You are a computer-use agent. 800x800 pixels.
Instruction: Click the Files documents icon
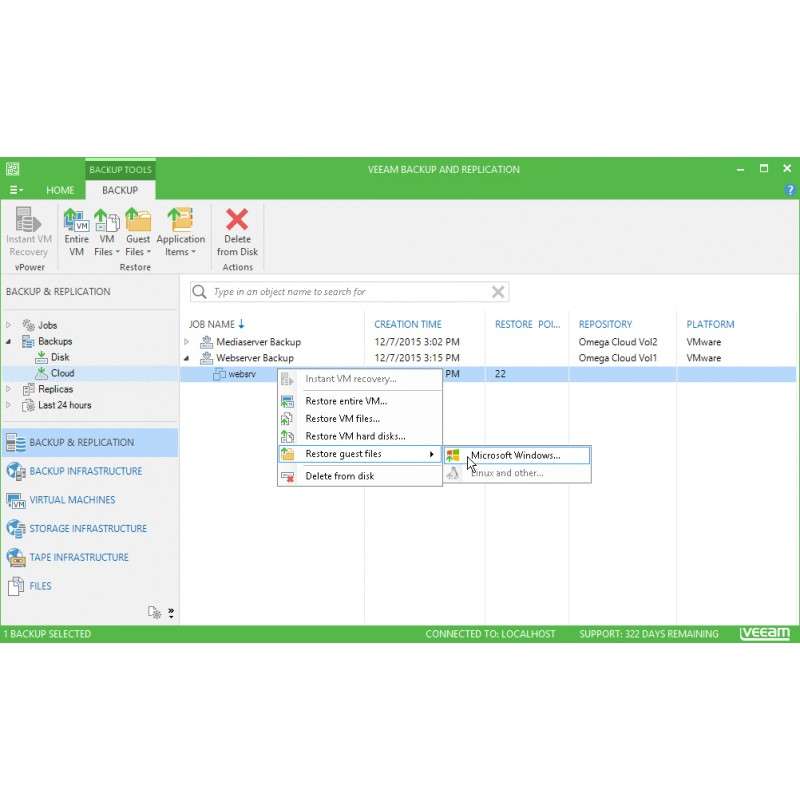16,586
